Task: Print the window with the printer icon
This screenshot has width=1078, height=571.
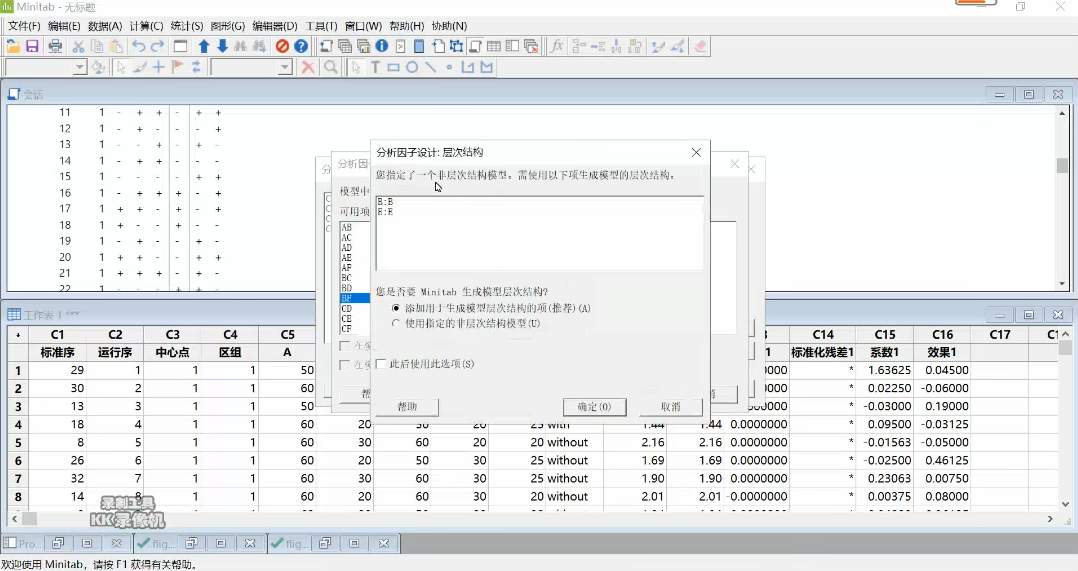Action: click(x=55, y=46)
